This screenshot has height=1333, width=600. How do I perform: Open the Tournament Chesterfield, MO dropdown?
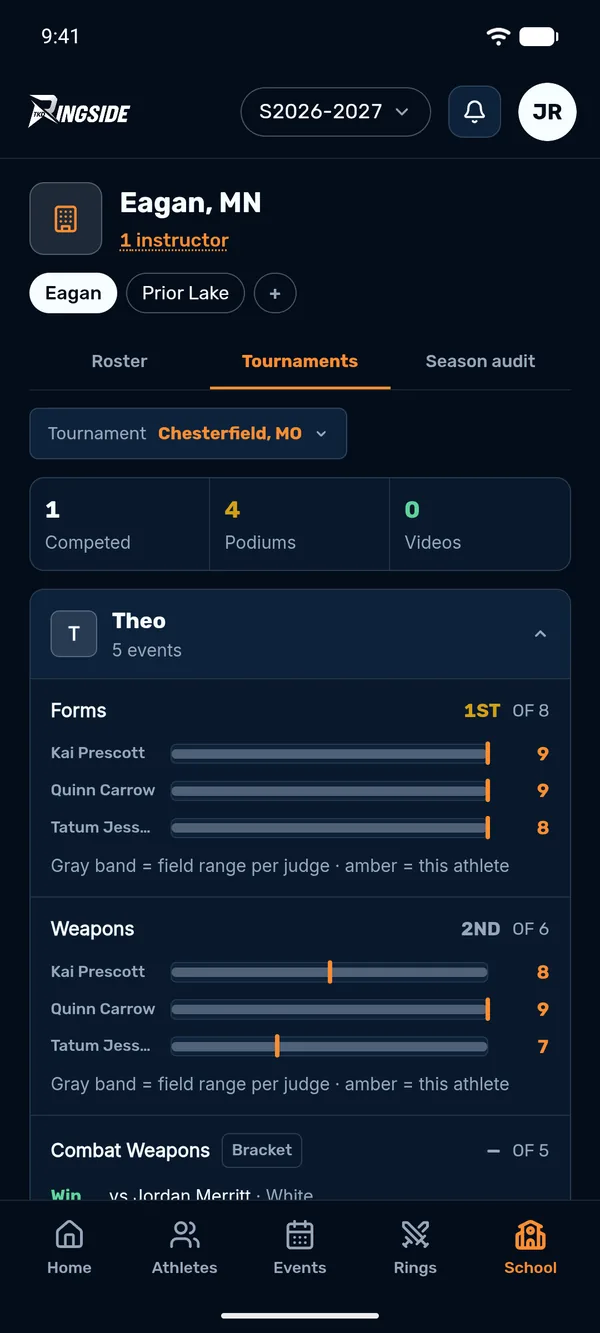[x=188, y=433]
